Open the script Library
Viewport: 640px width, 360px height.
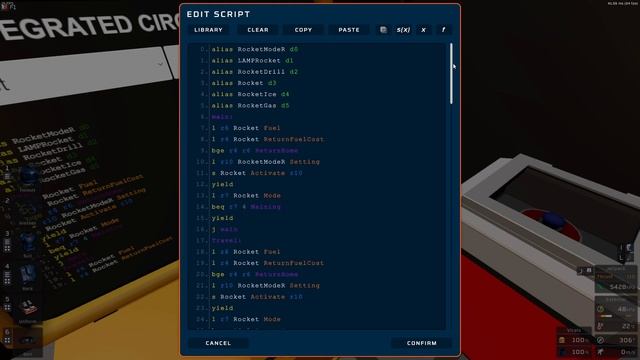point(208,30)
